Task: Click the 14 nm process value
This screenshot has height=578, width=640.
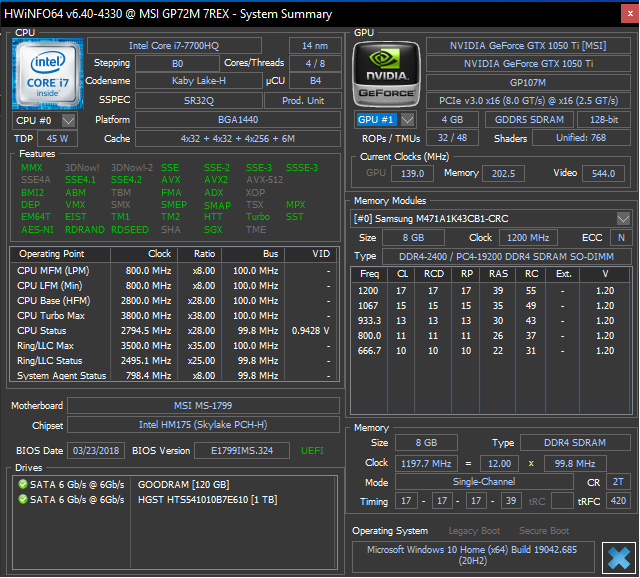Action: tap(315, 46)
